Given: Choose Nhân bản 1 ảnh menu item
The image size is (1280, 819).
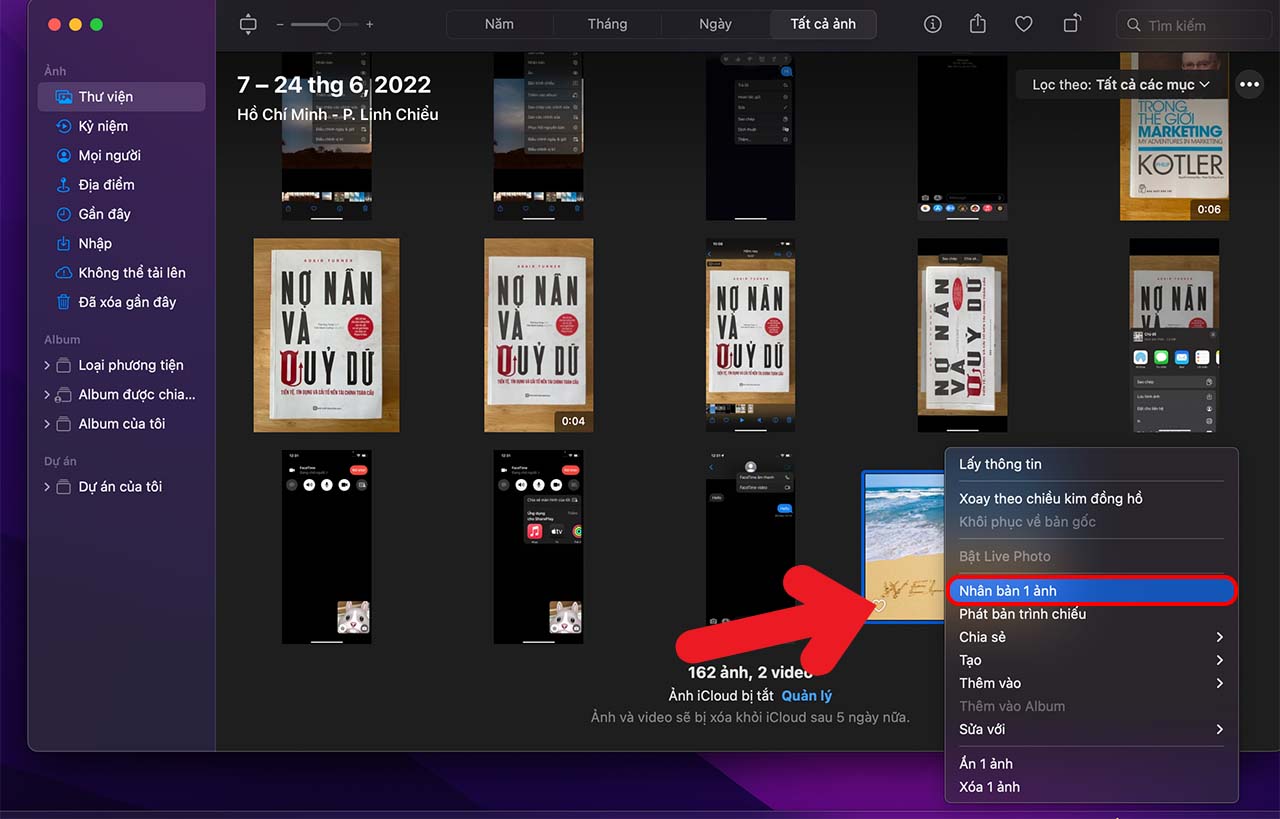Looking at the screenshot, I should tap(1092, 591).
